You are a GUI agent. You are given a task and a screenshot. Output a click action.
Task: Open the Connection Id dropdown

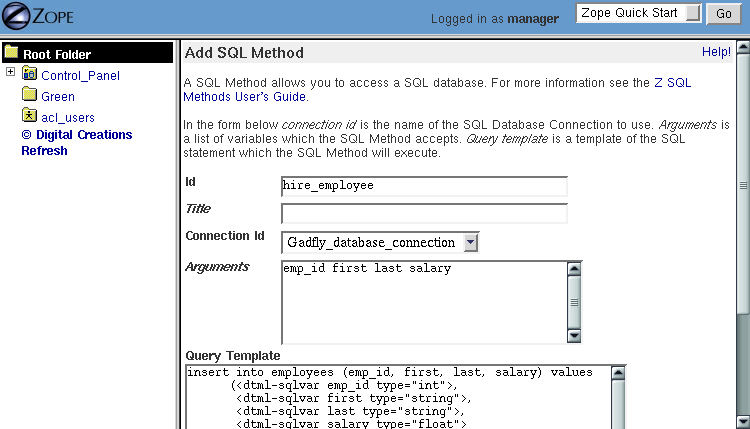coord(471,242)
